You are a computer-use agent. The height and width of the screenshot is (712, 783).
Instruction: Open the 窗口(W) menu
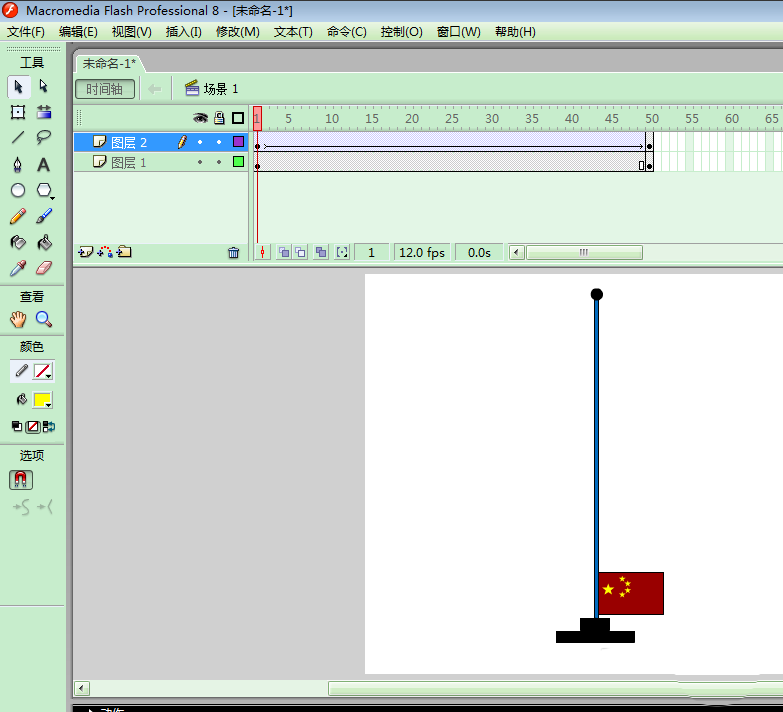click(x=458, y=32)
